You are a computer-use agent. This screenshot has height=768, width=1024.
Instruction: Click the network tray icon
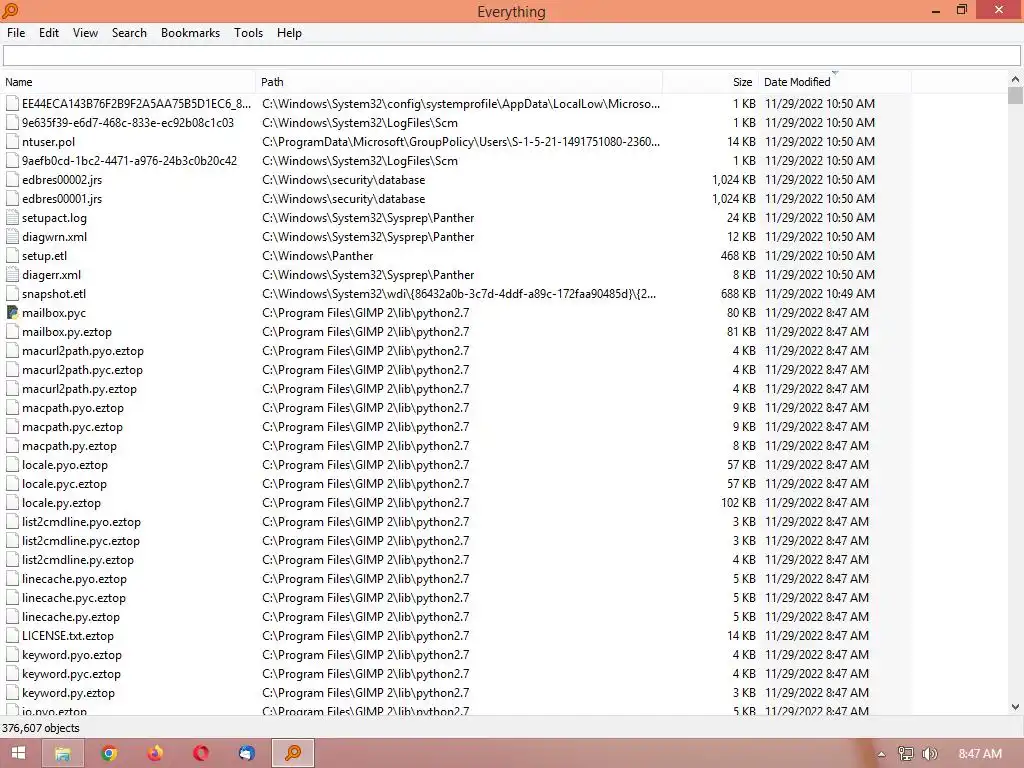pyautogui.click(x=906, y=754)
